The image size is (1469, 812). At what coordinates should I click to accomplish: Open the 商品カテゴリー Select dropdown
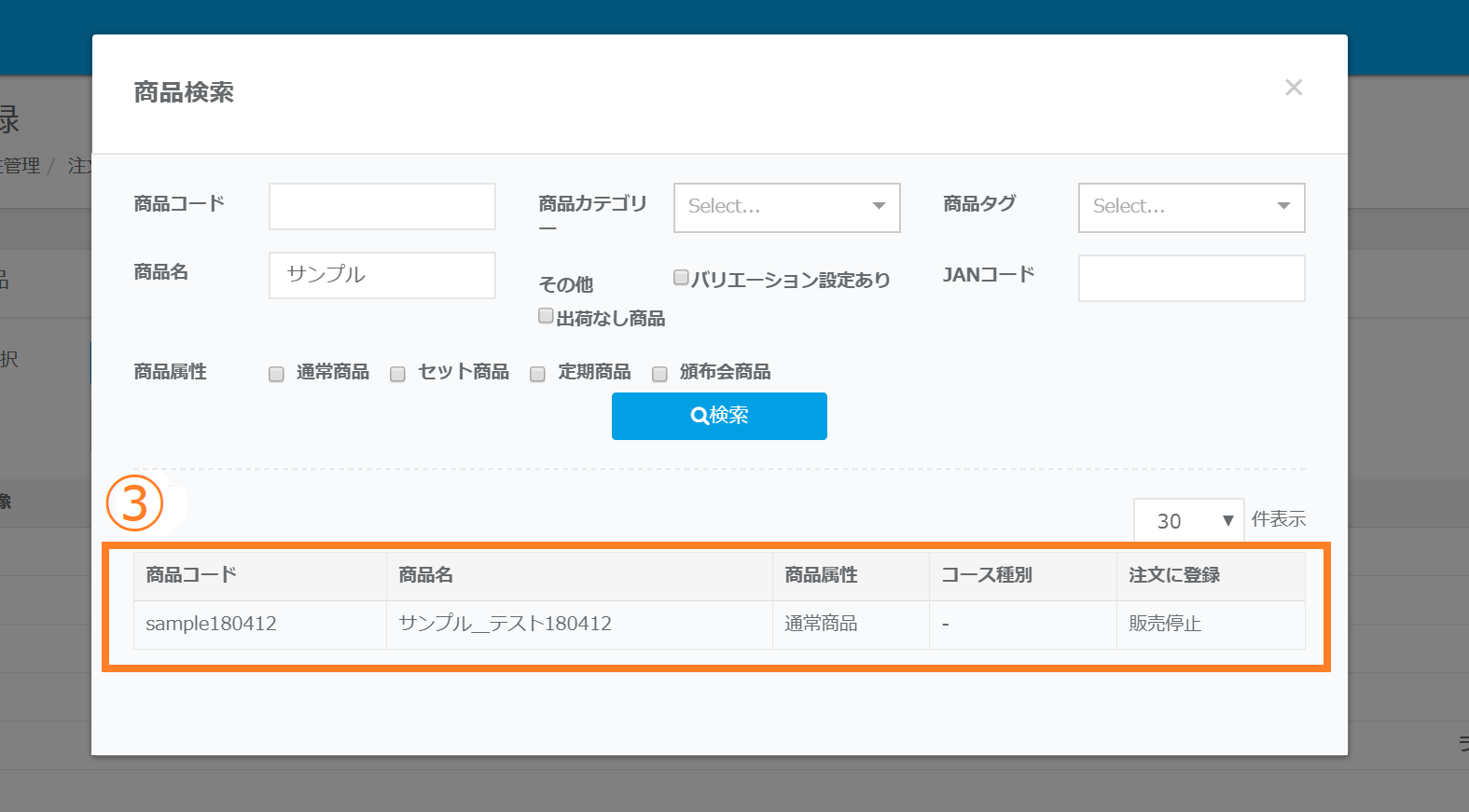[x=786, y=207]
